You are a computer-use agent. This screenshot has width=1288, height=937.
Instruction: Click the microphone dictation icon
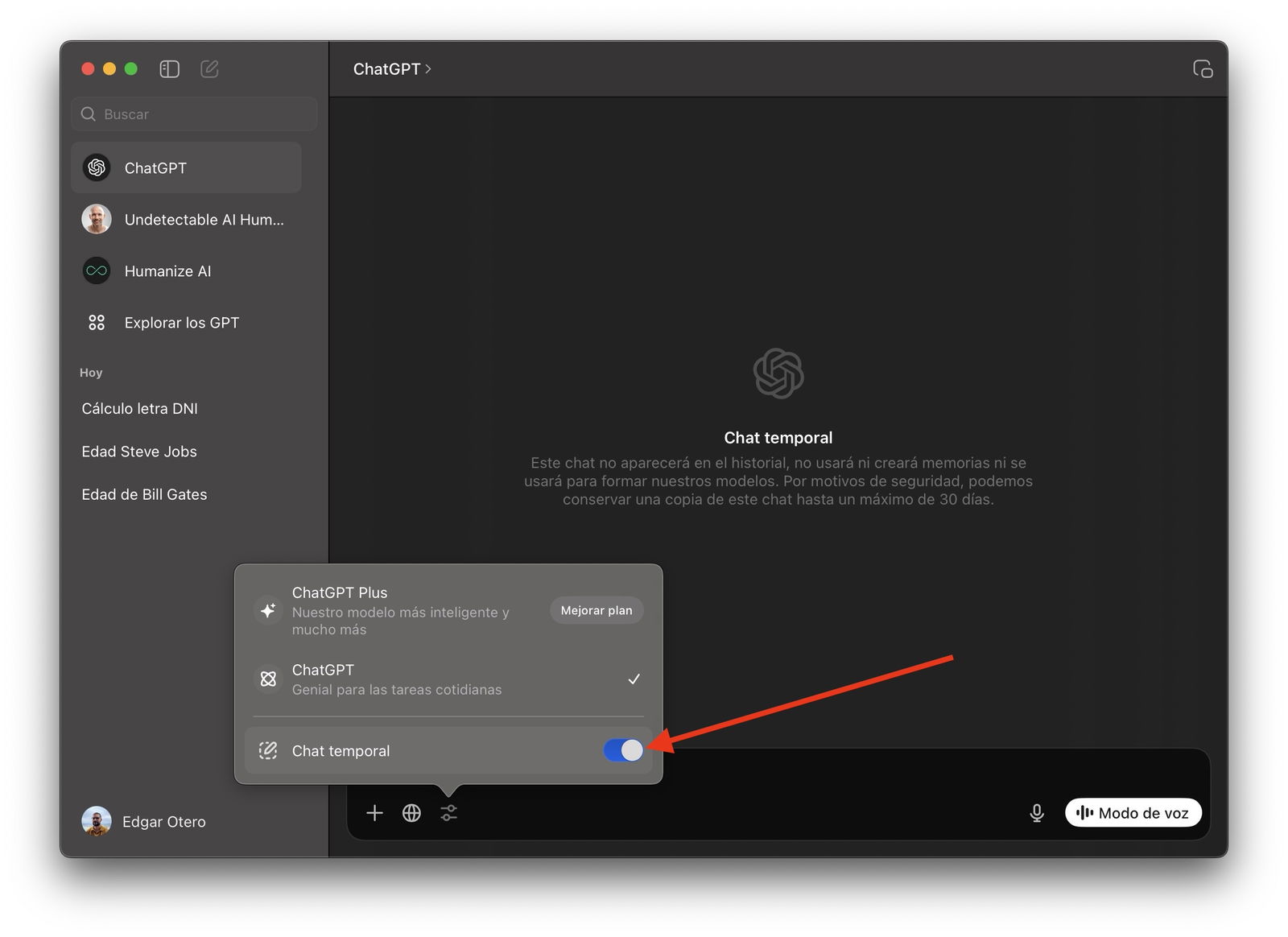1037,813
